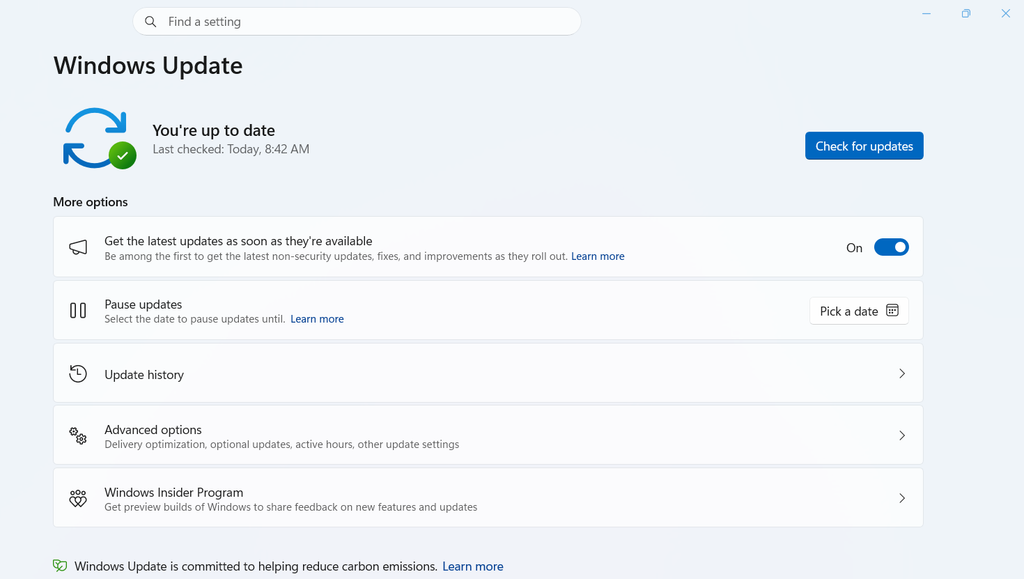Open the Pick a date dropdown
This screenshot has width=1024, height=579.
859,311
